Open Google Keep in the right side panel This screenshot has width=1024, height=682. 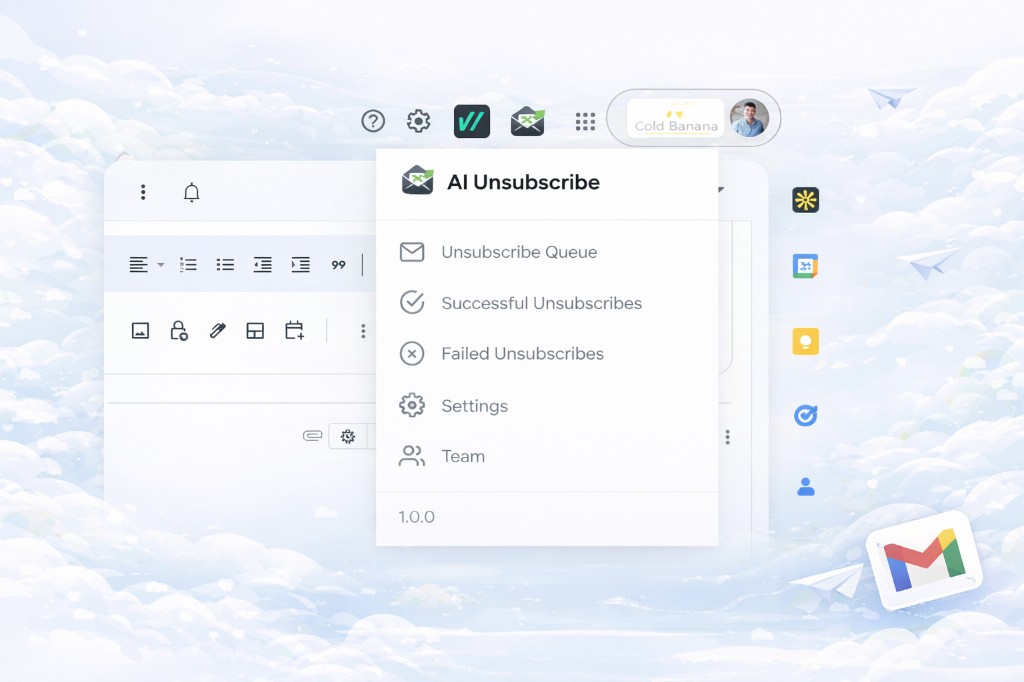806,340
